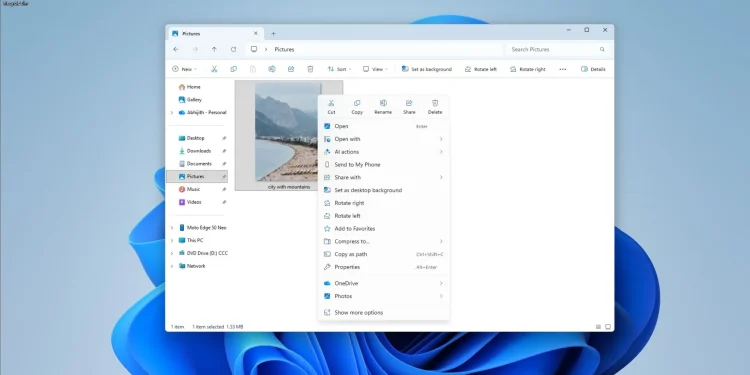Viewport: 750px width, 375px height.
Task: Open the New dropdown
Action: click(x=185, y=69)
